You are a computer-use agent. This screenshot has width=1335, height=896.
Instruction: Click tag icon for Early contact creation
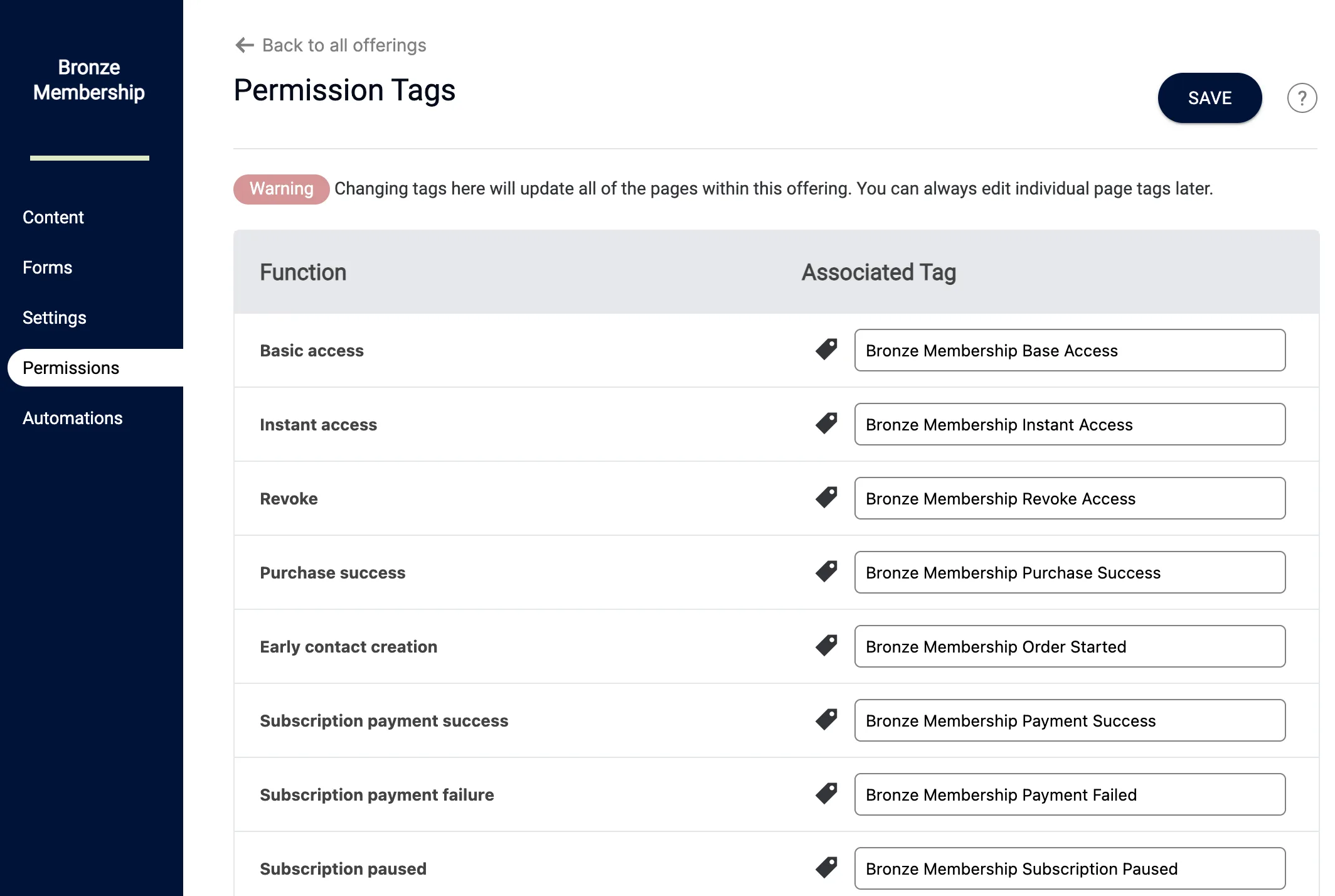(826, 646)
